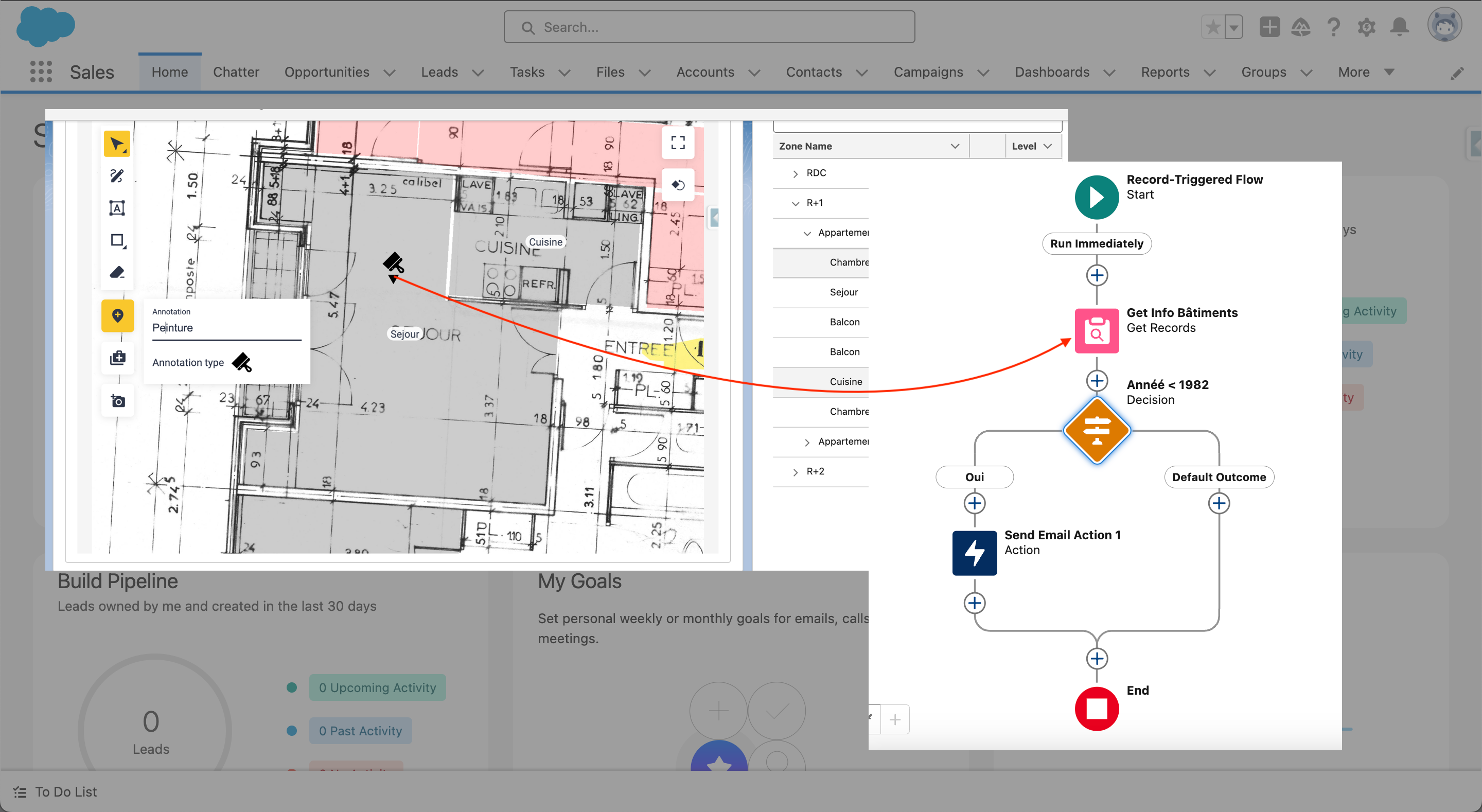The image size is (1482, 812).
Task: Expand the RDC zone row
Action: pyautogui.click(x=795, y=174)
